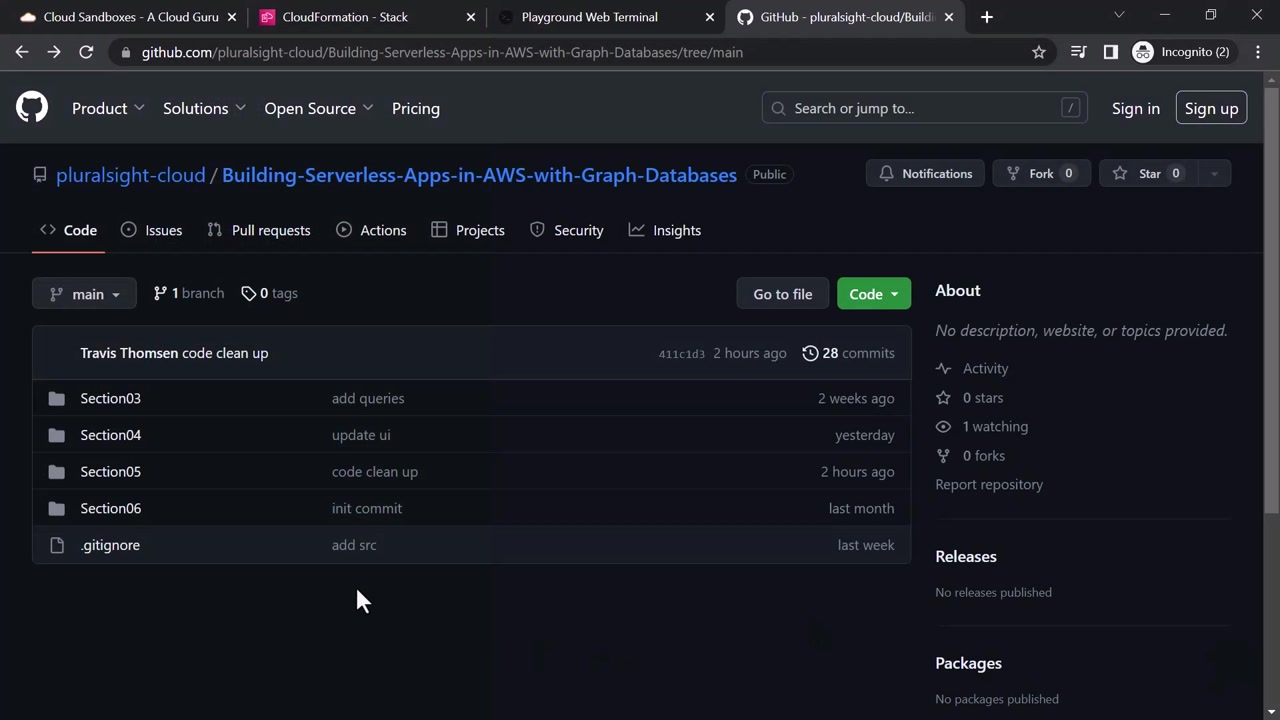
Task: Bookmark page with star icon in address bar
Action: pos(1039,52)
